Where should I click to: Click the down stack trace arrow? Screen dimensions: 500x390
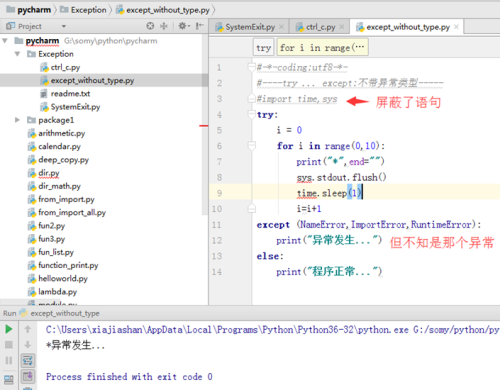point(28,345)
